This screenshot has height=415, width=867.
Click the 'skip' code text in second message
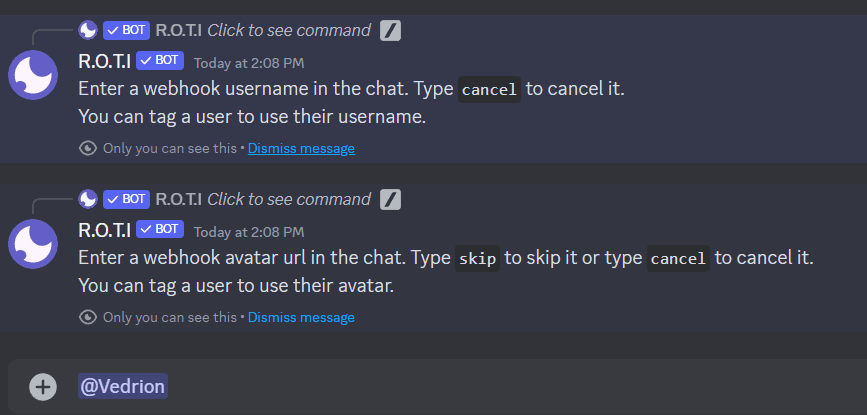click(478, 259)
